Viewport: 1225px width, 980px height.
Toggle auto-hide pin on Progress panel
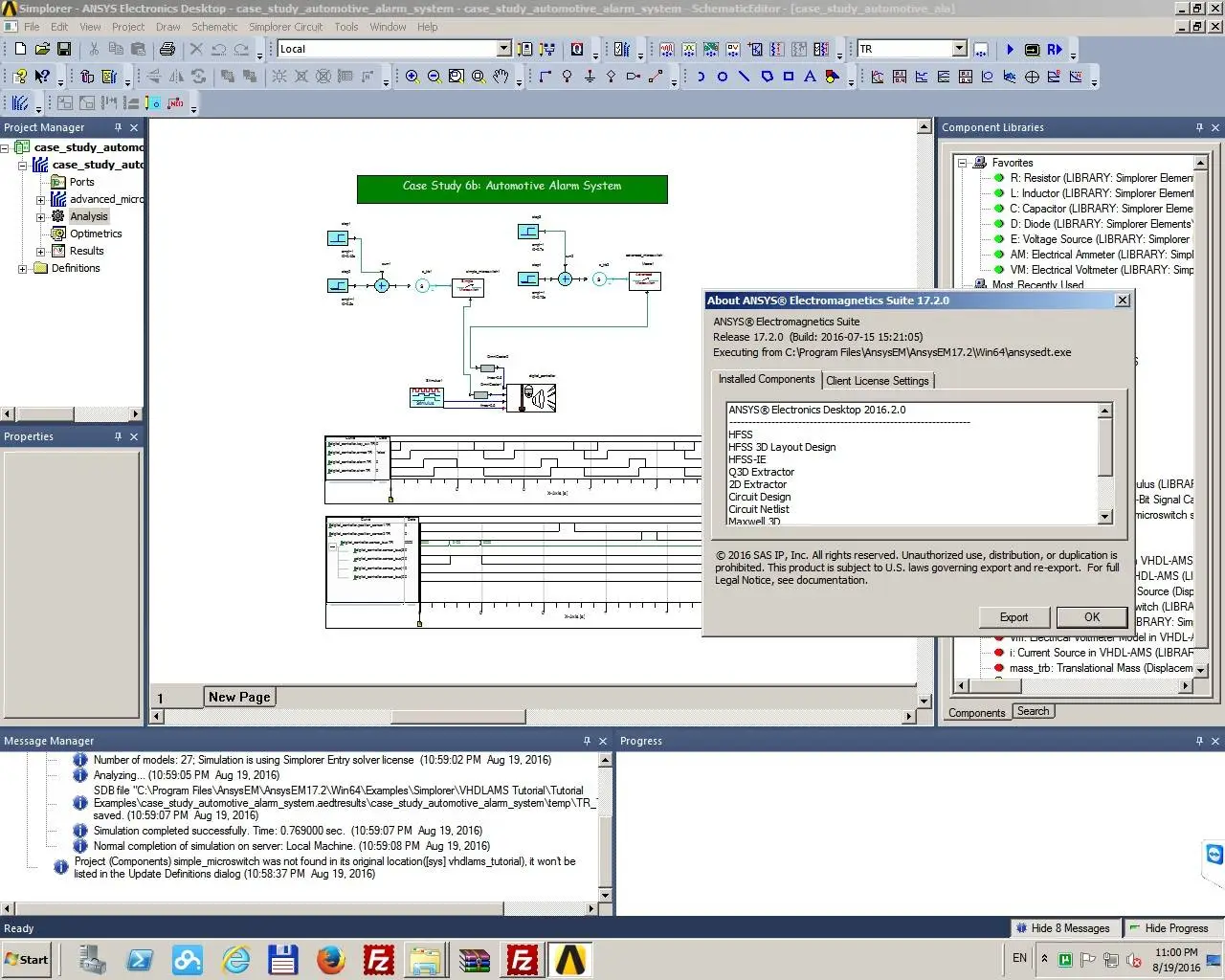tap(1199, 741)
